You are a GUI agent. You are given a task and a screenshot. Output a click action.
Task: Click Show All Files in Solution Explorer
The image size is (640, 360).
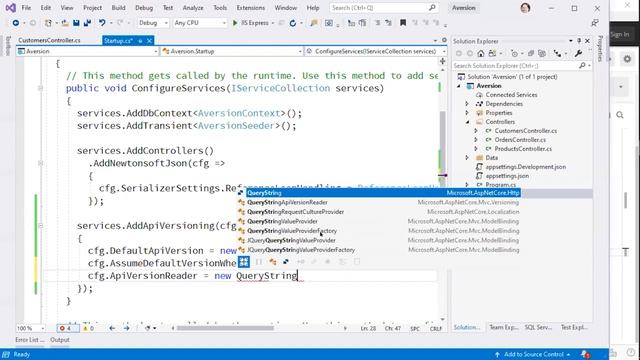542,53
